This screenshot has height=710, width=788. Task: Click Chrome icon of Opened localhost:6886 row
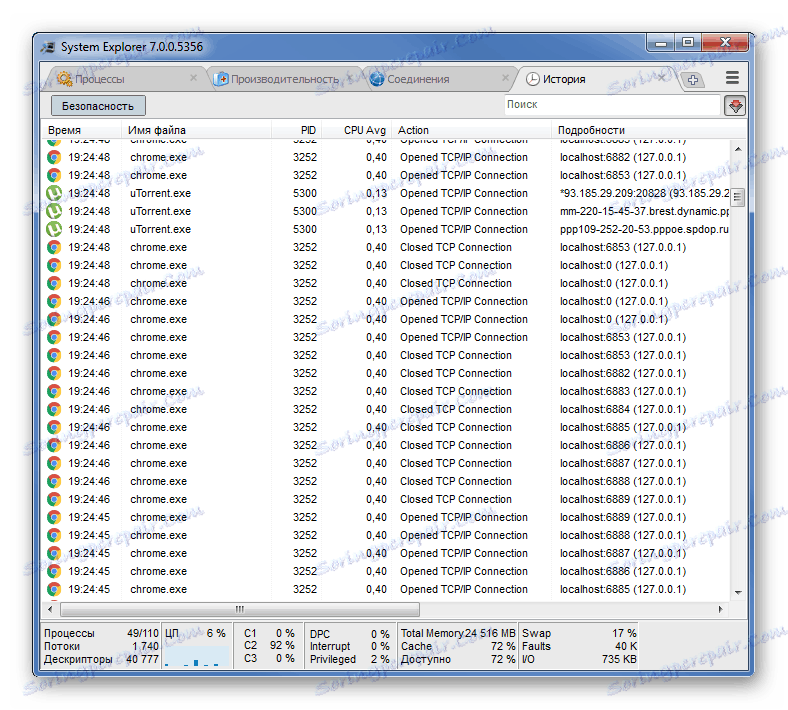54,571
